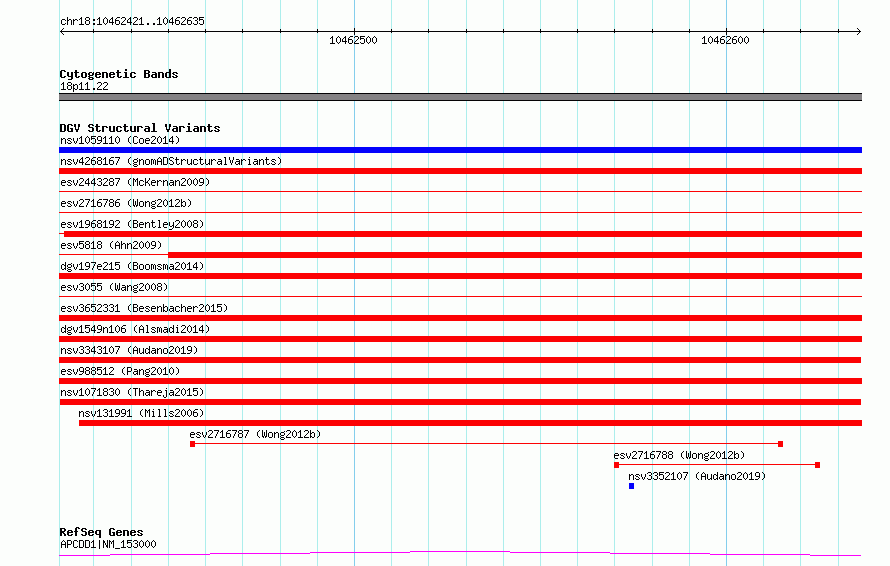Click the left end marker of esv2716788
The height and width of the screenshot is (566, 890).
tap(616, 465)
